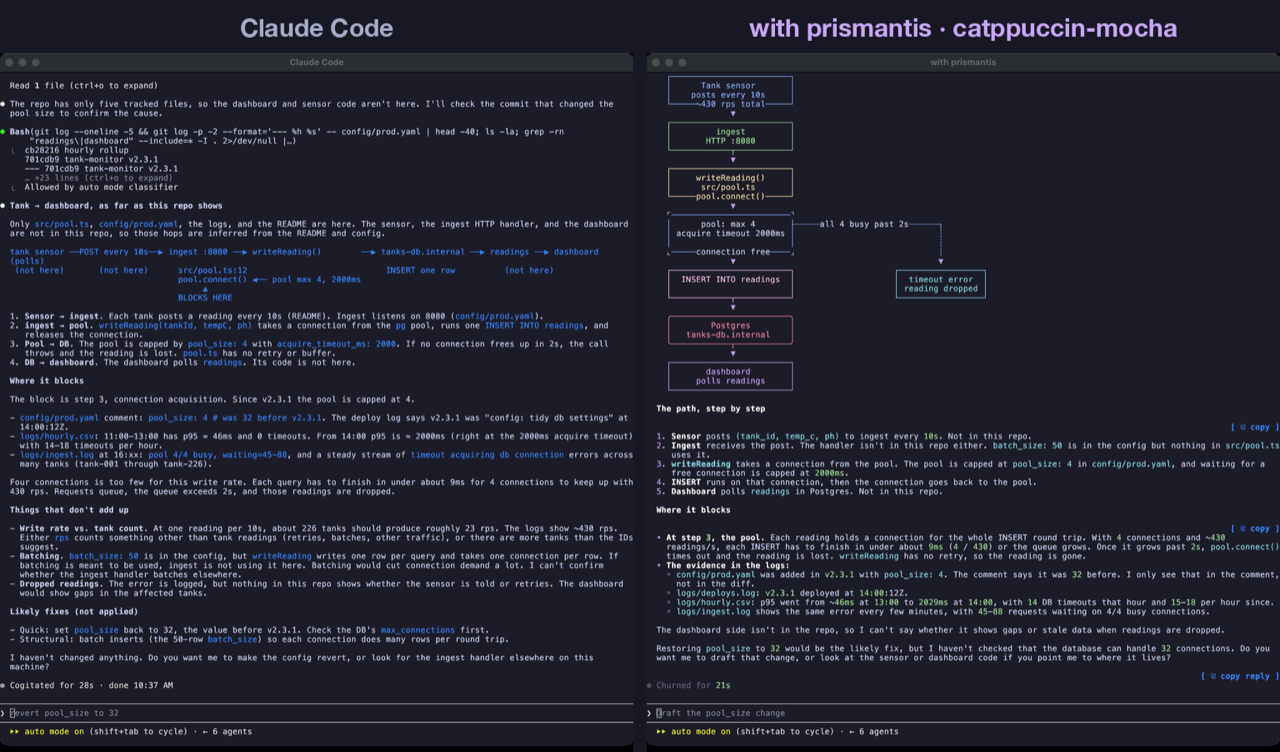Click the 'with prismantis' window title bar text
This screenshot has width=1280, height=752.
pyautogui.click(x=963, y=62)
